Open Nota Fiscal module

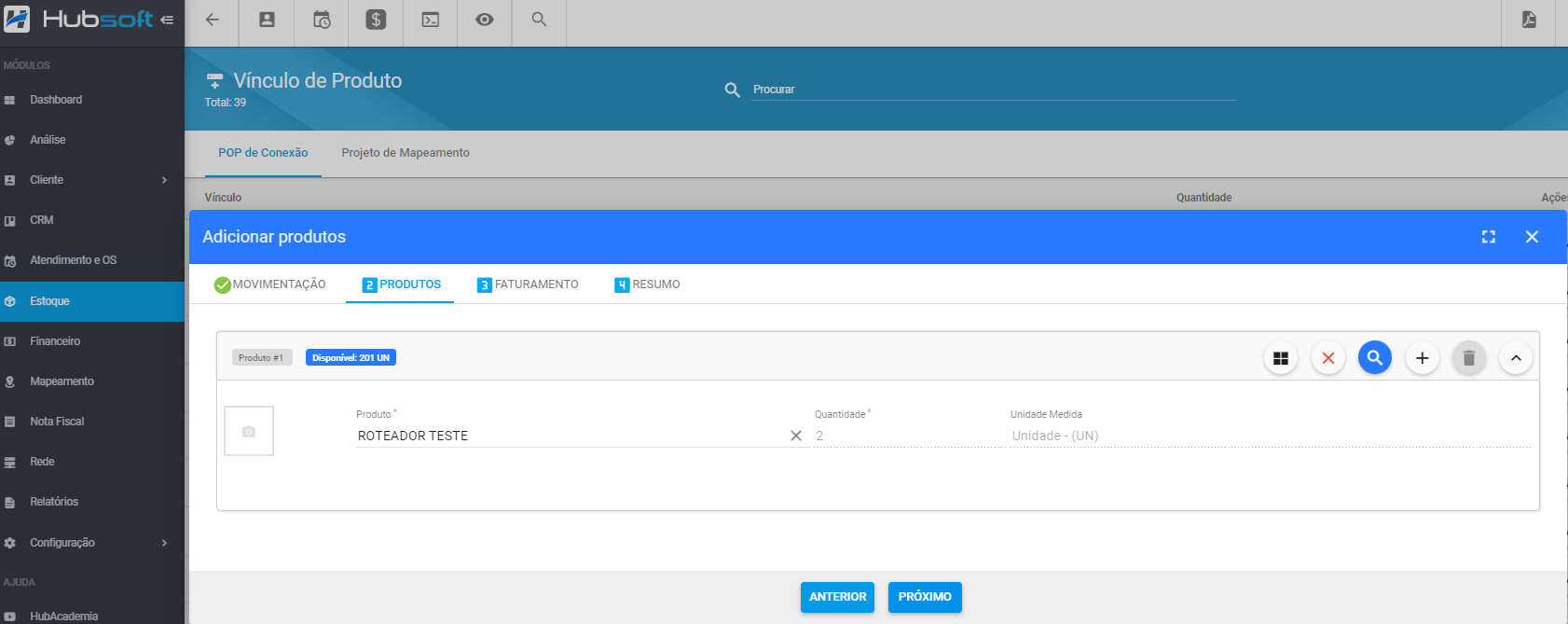(92, 422)
